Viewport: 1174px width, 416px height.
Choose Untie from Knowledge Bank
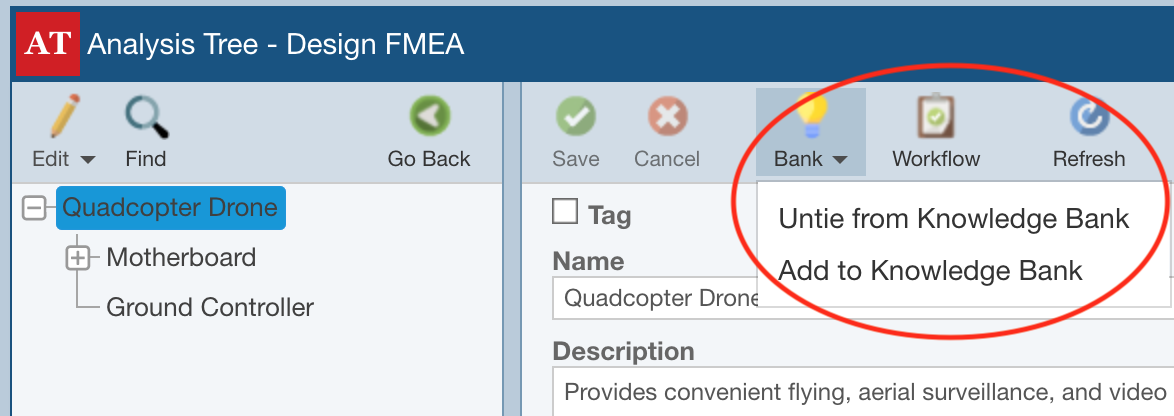pos(954,218)
